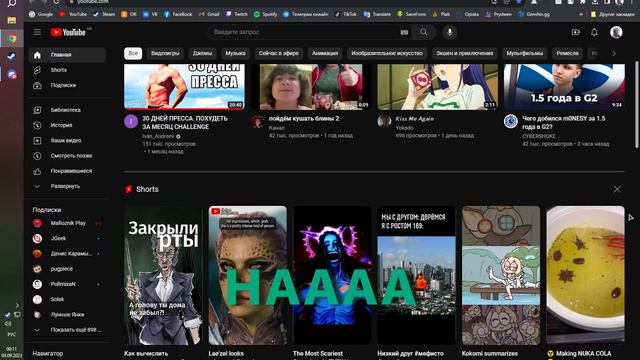Open История in the sidebar
The height and width of the screenshot is (360, 640).
point(67,125)
